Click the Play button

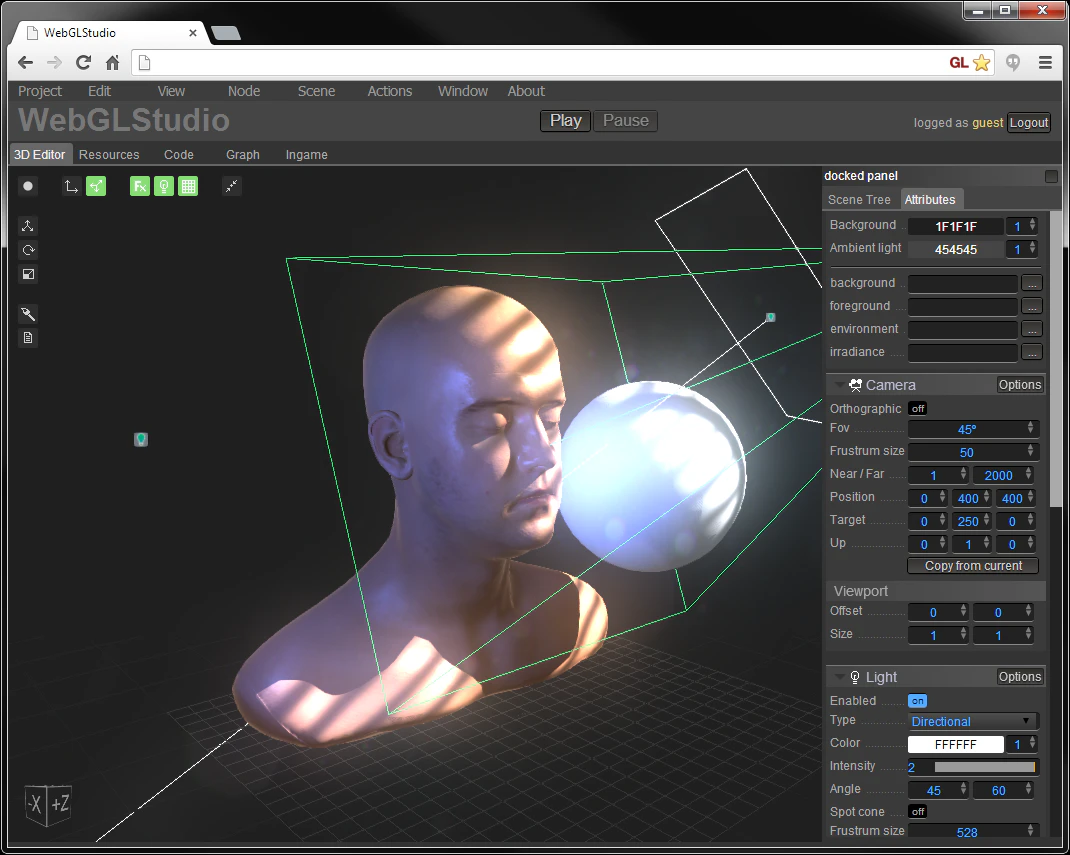565,120
